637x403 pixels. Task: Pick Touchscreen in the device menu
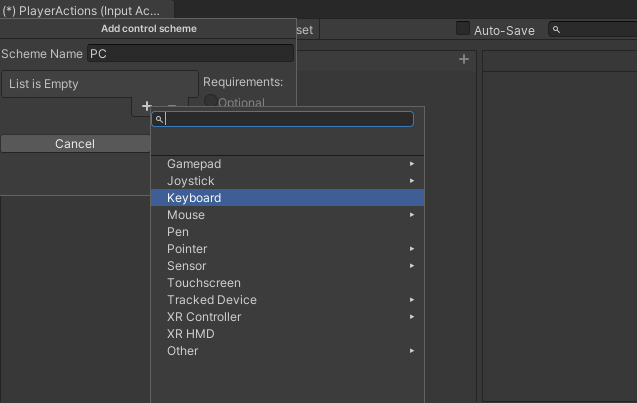pos(287,283)
